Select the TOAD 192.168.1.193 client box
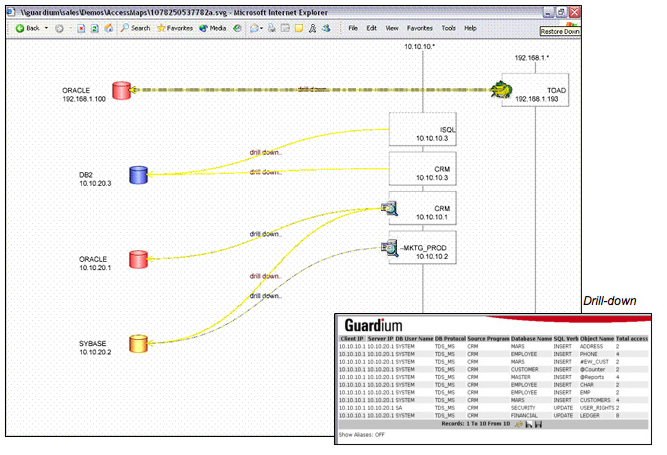This screenshot has height=455, width=667. [x=535, y=90]
